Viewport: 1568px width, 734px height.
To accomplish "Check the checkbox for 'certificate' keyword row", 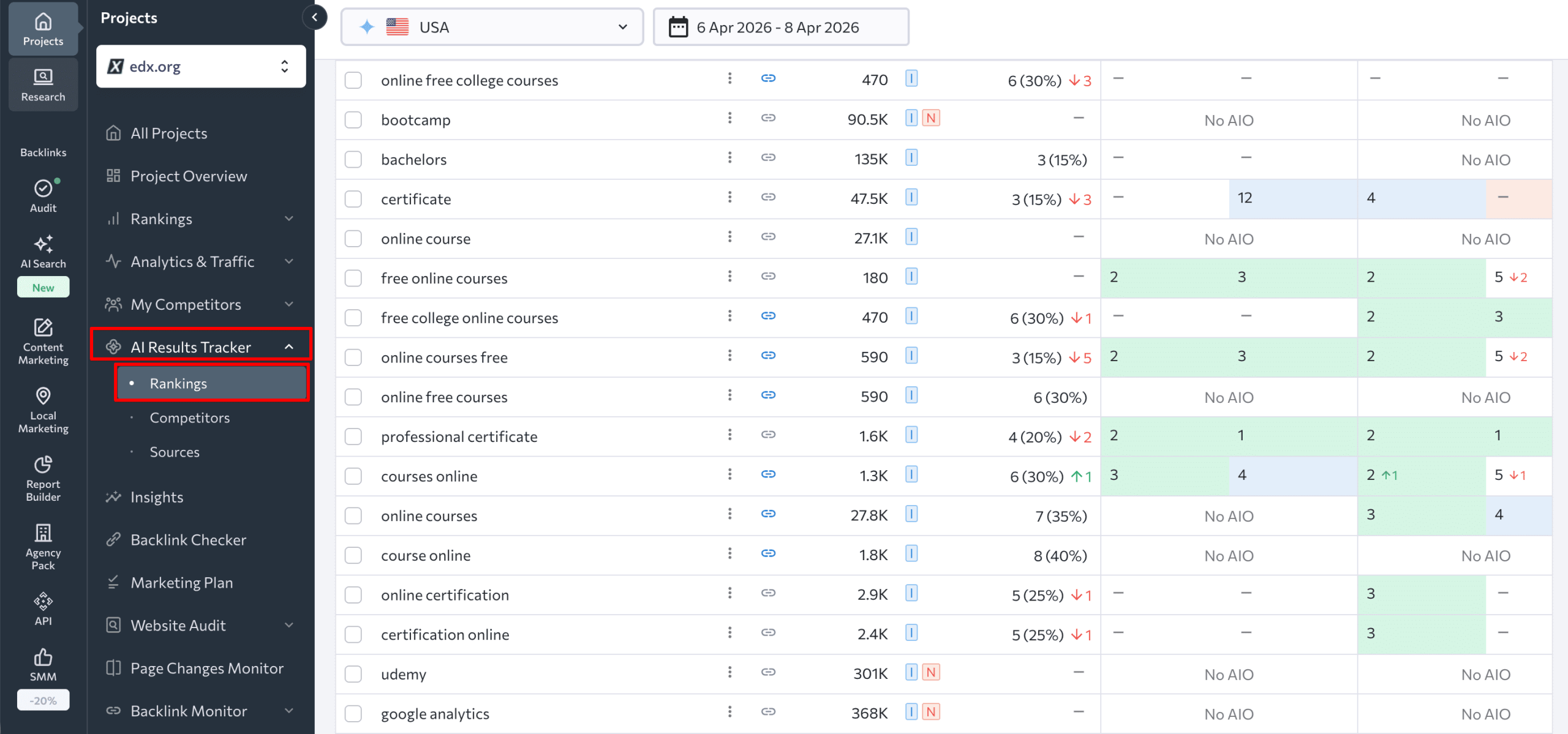I will pyautogui.click(x=353, y=198).
